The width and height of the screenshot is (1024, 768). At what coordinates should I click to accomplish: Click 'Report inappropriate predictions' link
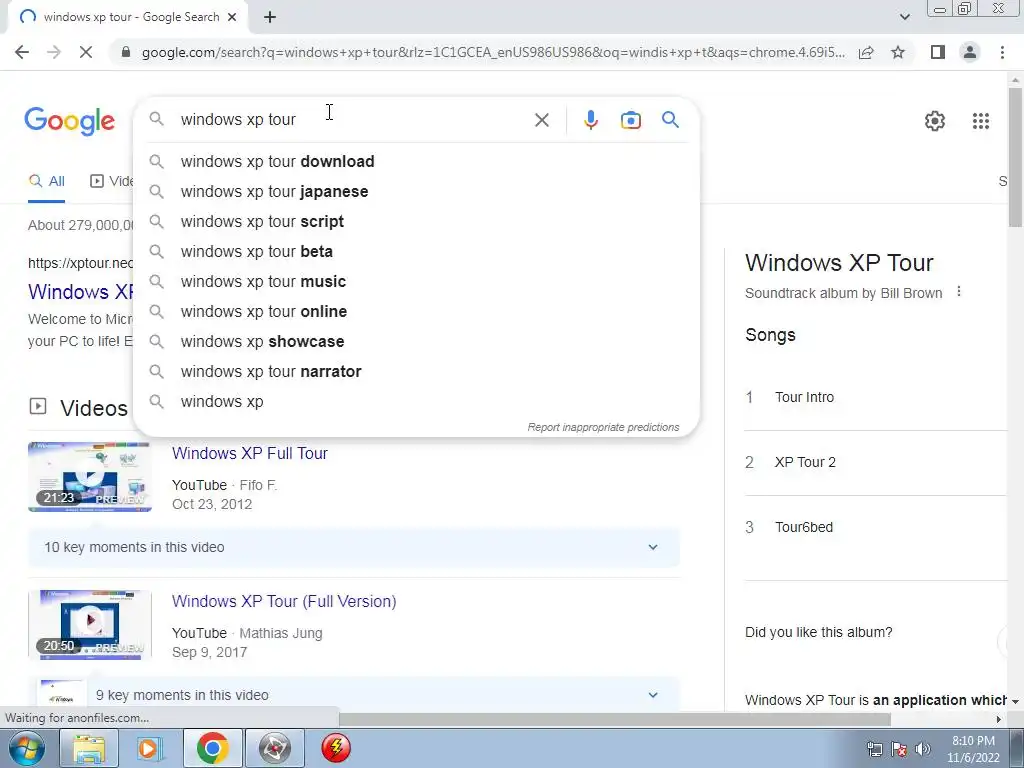point(603,427)
